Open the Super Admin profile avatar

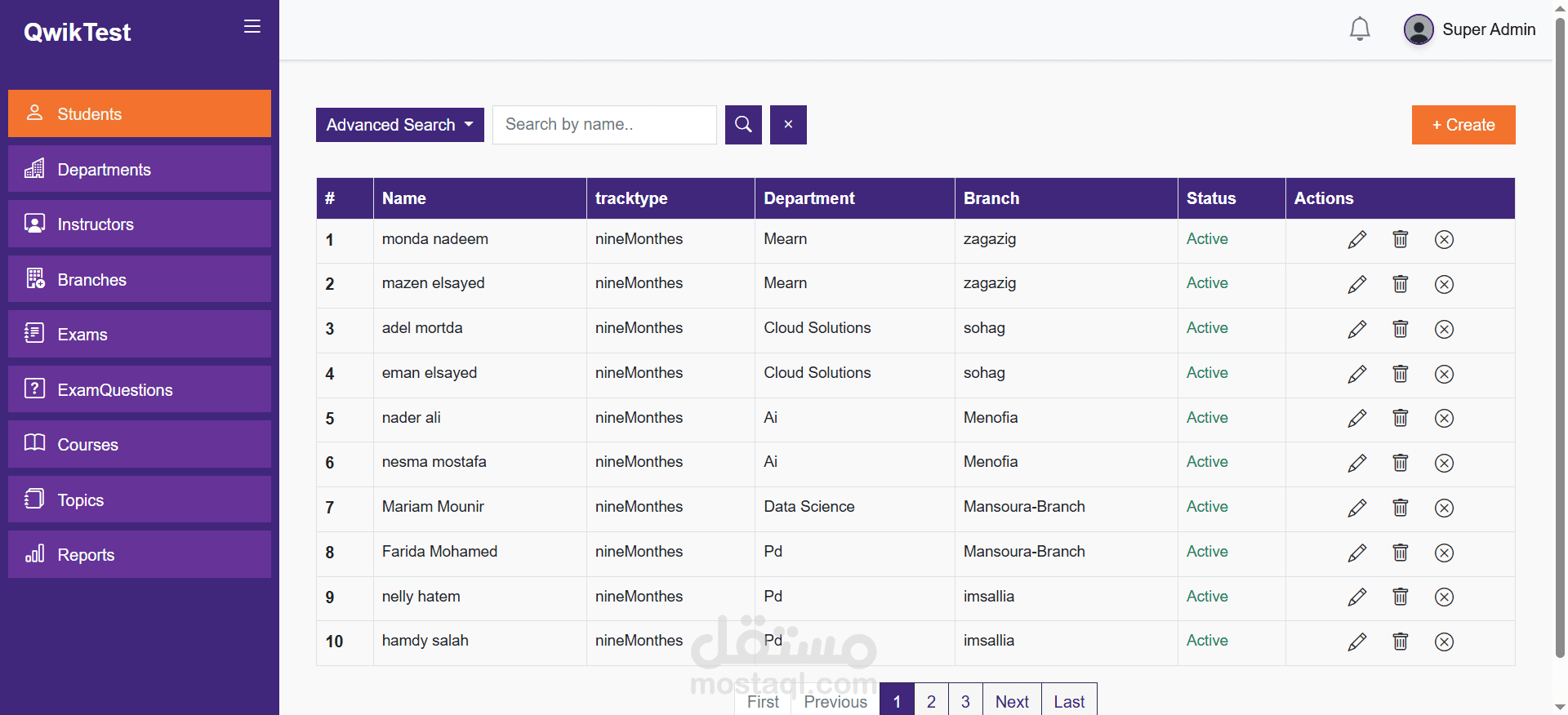pyautogui.click(x=1419, y=29)
